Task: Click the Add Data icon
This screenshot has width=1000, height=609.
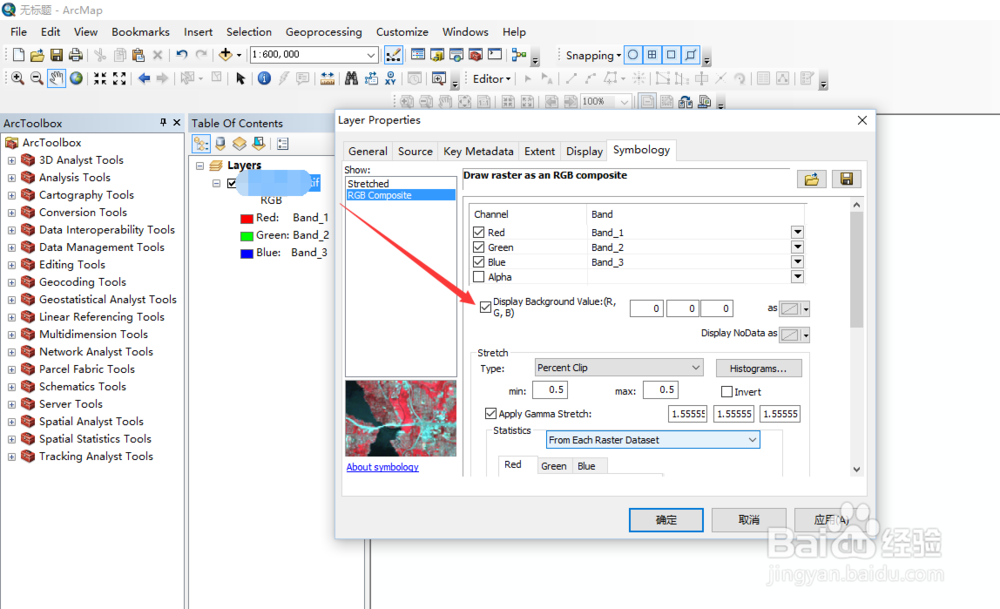Action: click(x=225, y=55)
